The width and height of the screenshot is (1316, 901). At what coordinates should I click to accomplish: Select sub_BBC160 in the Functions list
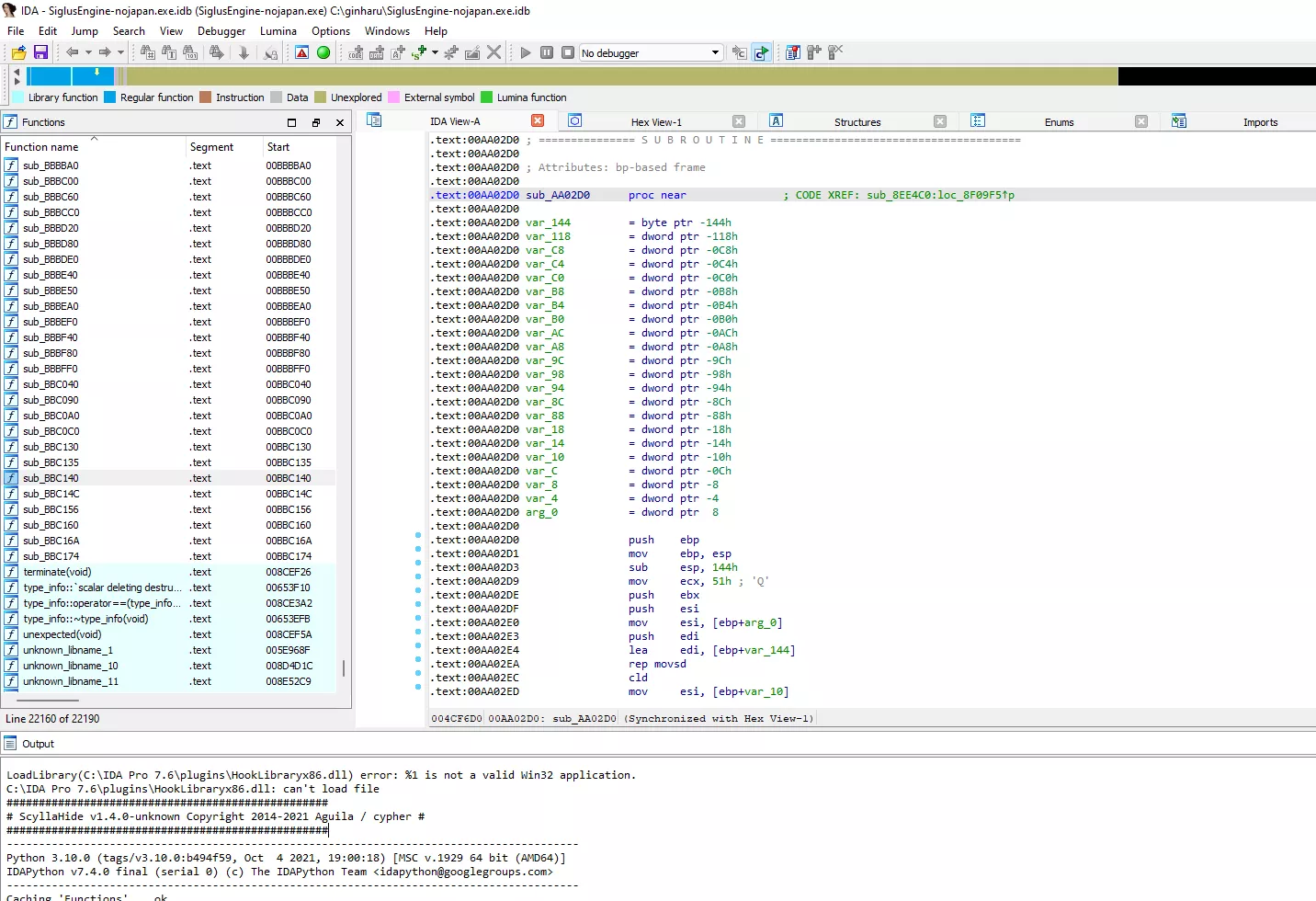point(51,525)
